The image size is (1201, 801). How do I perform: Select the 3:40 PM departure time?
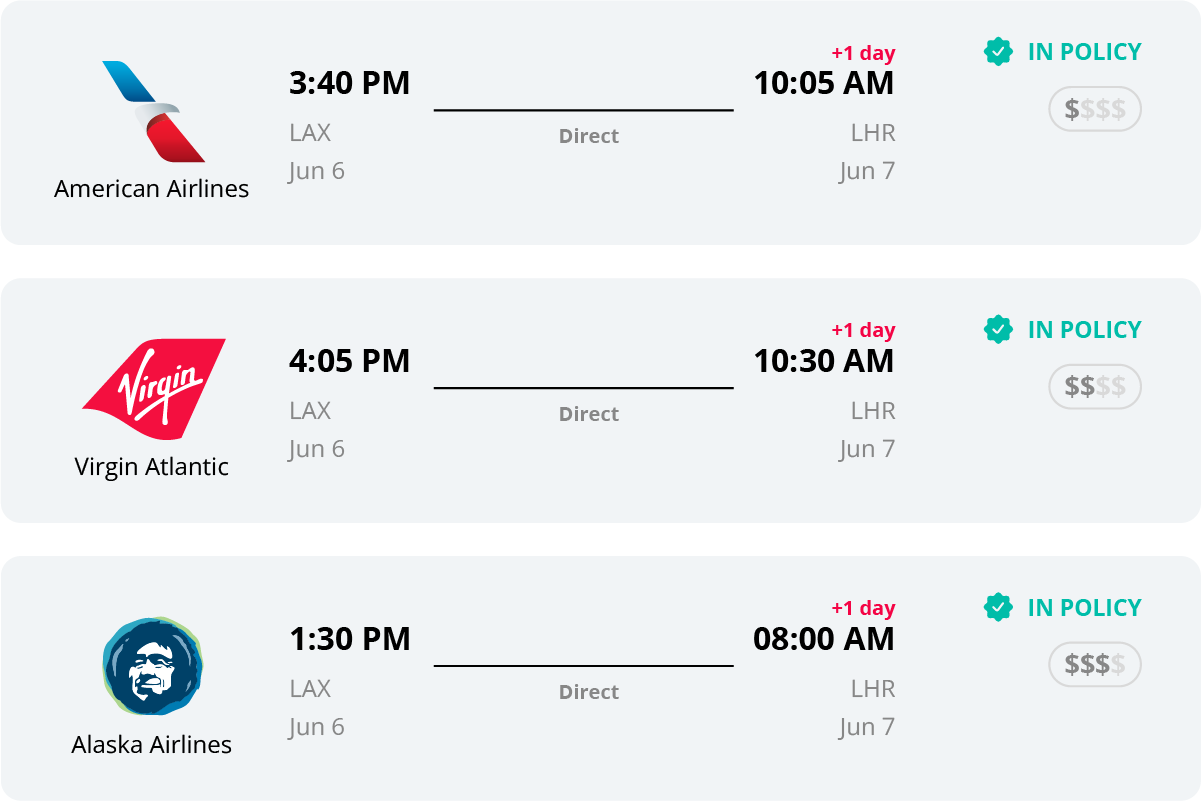[350, 83]
